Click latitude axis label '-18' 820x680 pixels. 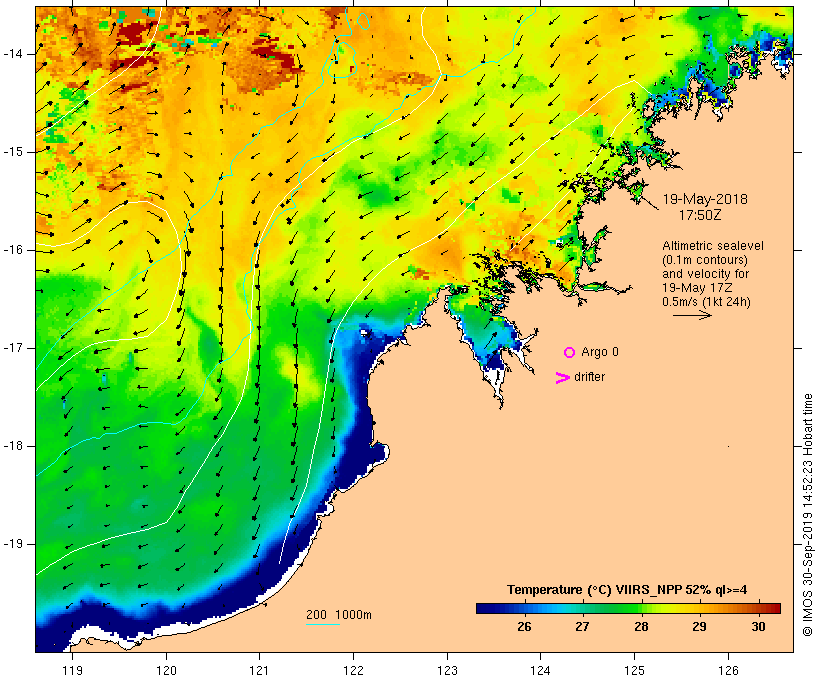coord(12,446)
